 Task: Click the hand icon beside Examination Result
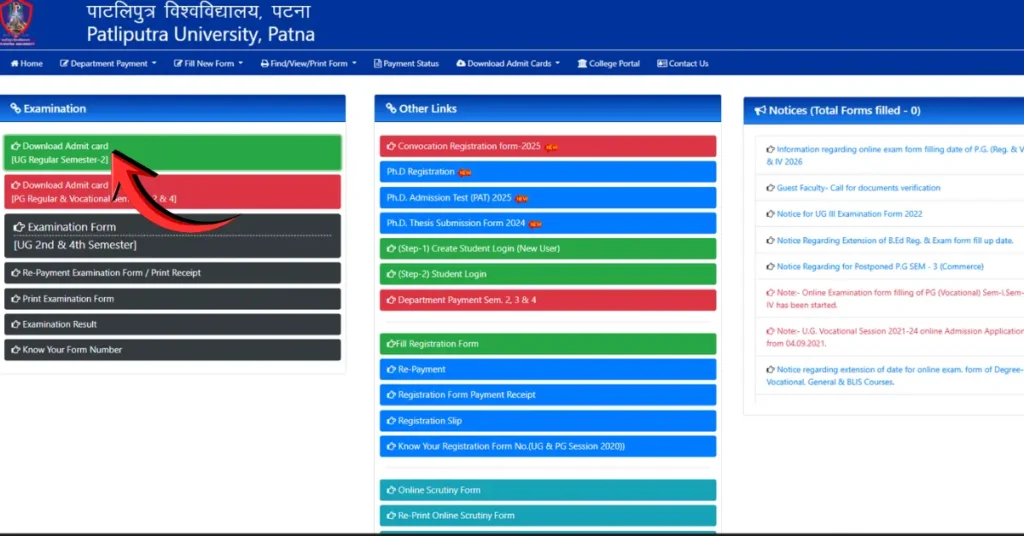(x=16, y=324)
